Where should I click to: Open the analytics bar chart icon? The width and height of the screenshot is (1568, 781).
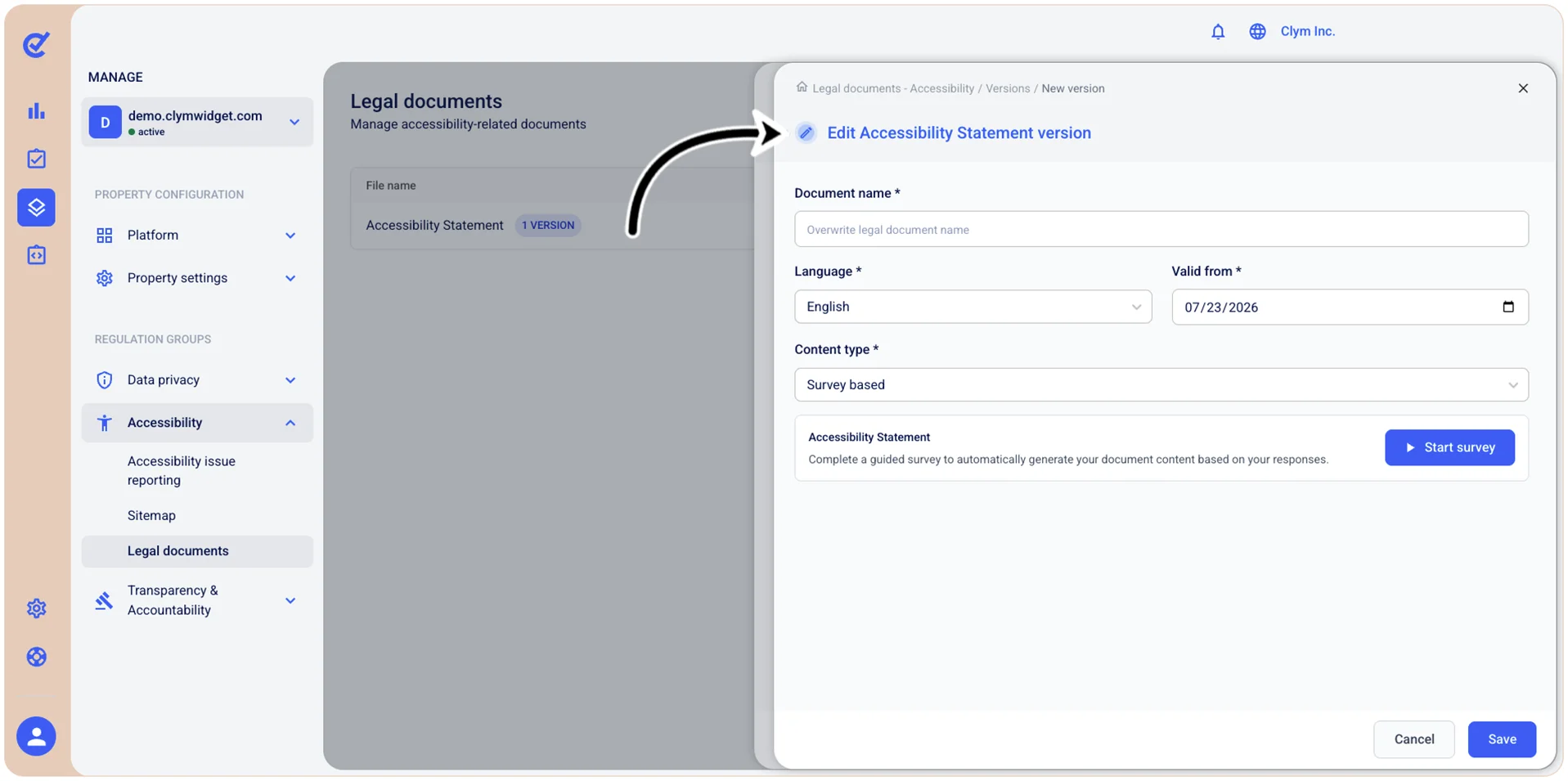pos(36,110)
